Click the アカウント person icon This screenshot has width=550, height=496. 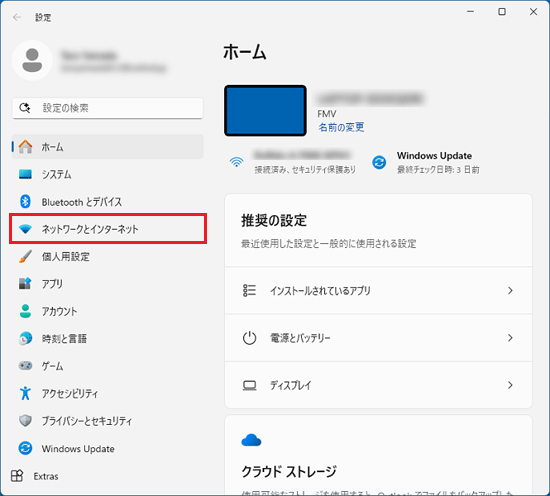point(25,311)
